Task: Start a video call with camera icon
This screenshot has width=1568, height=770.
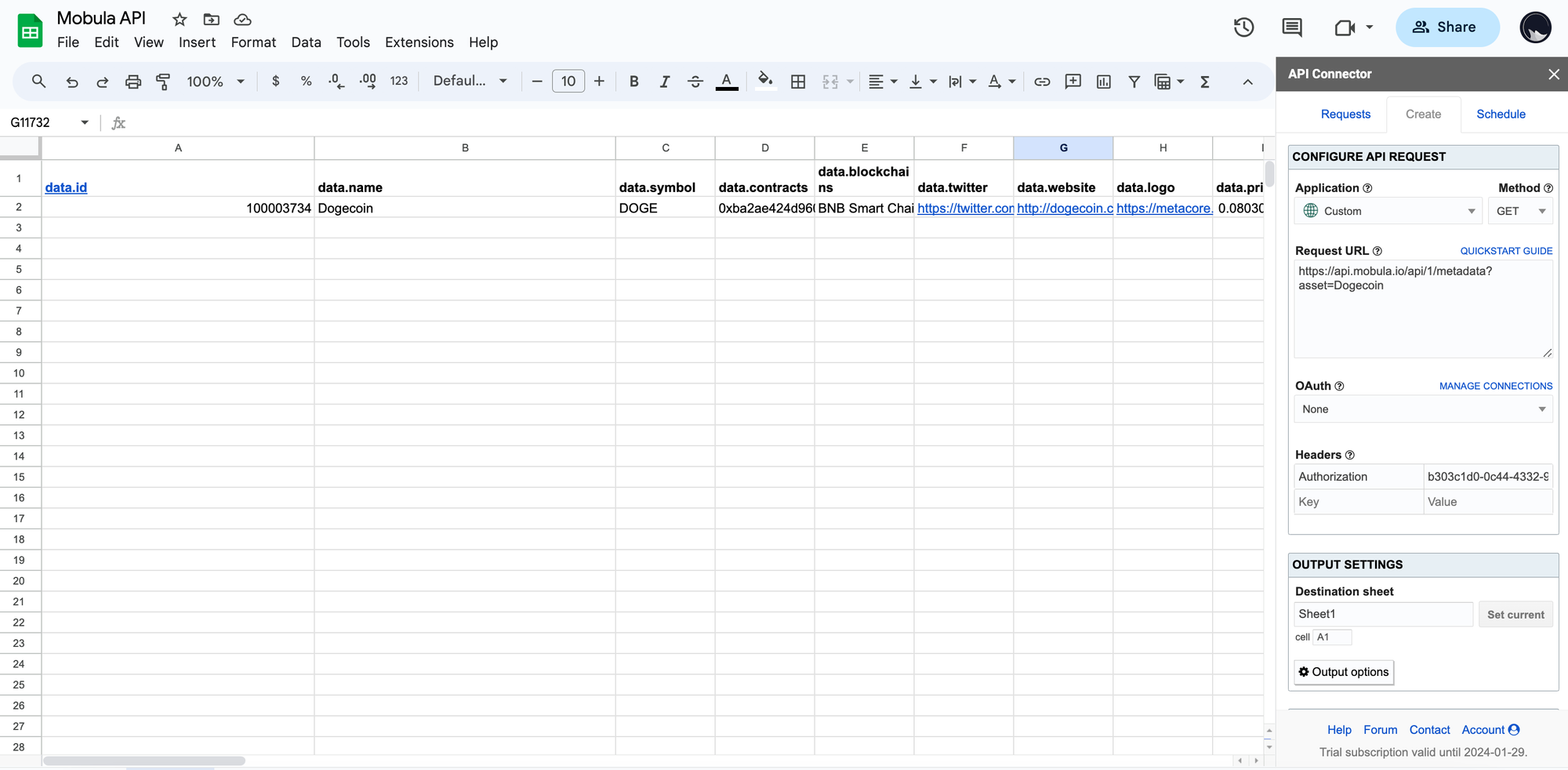Action: (1345, 27)
